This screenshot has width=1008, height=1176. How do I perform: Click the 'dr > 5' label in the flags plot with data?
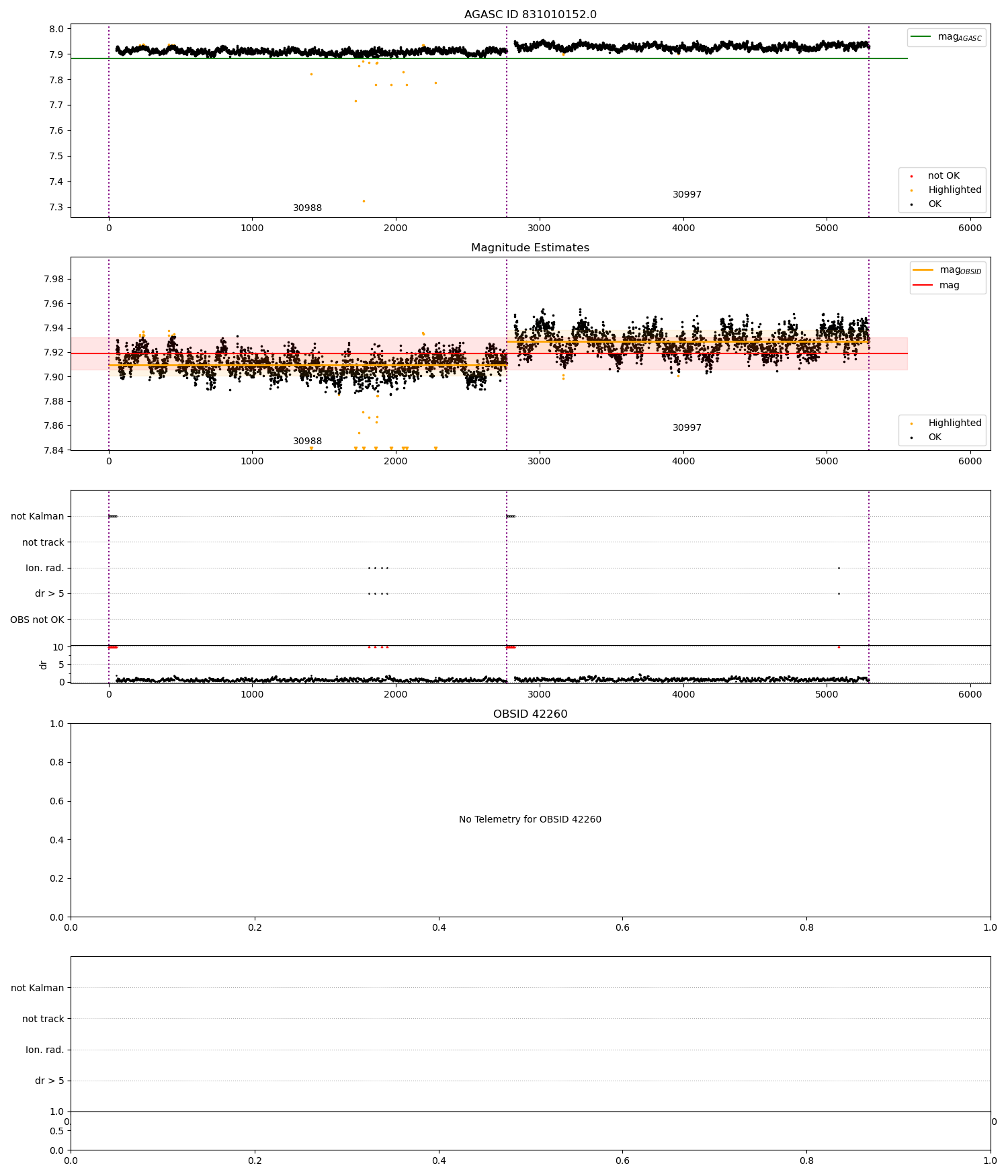tap(50, 594)
